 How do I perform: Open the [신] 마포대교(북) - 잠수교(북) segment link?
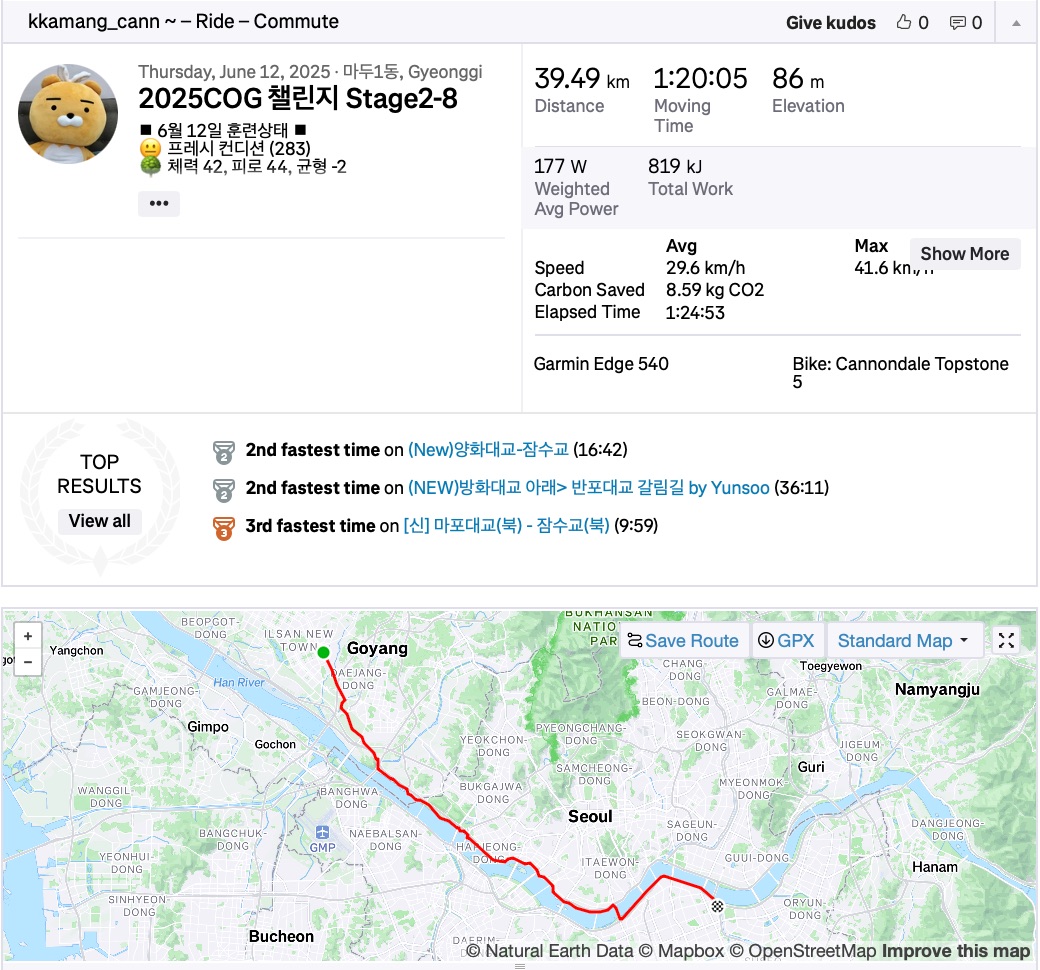pos(506,525)
